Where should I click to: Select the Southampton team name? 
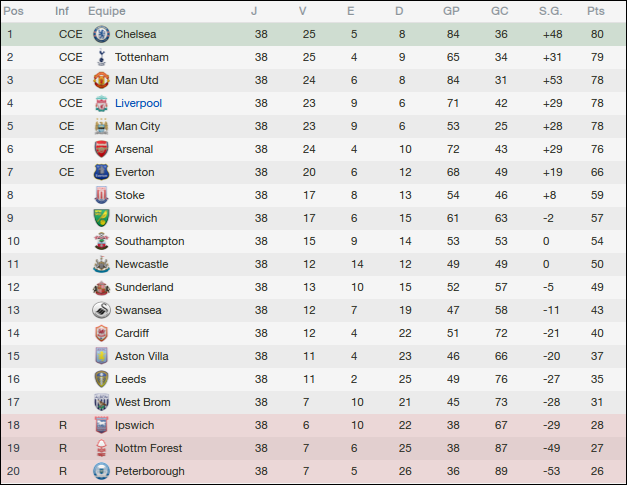(149, 241)
